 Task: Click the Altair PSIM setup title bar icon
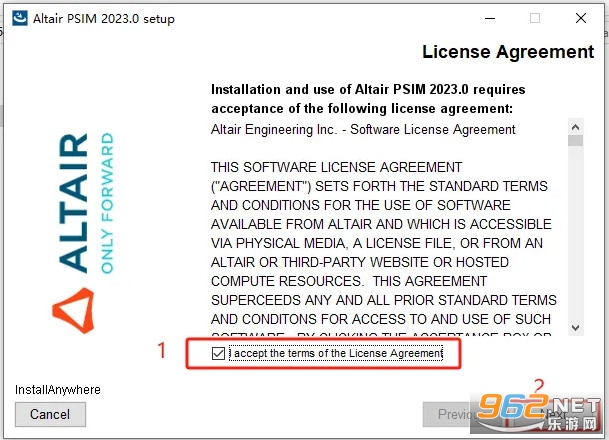click(20, 18)
